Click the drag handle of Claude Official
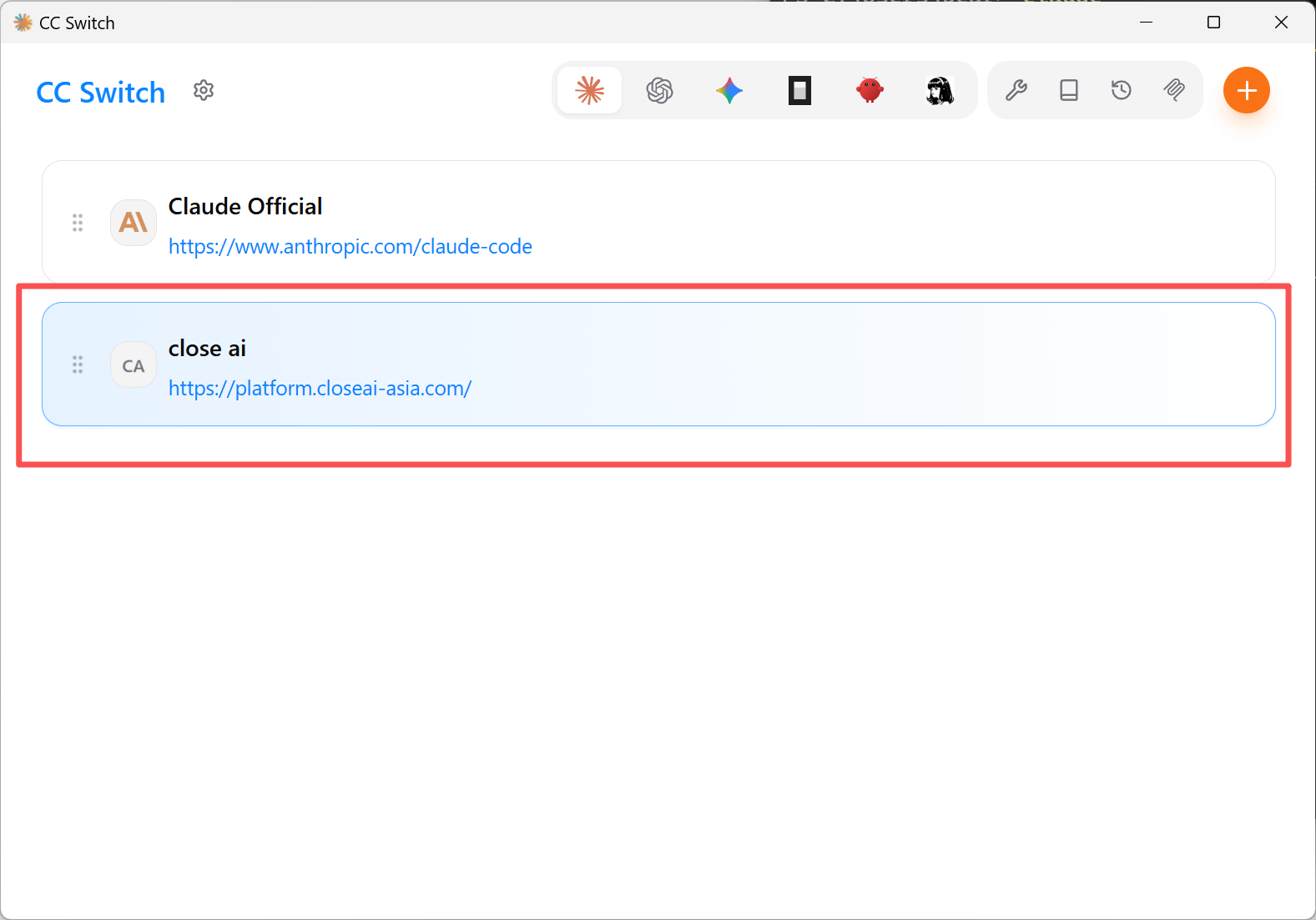1316x920 pixels. (x=78, y=223)
